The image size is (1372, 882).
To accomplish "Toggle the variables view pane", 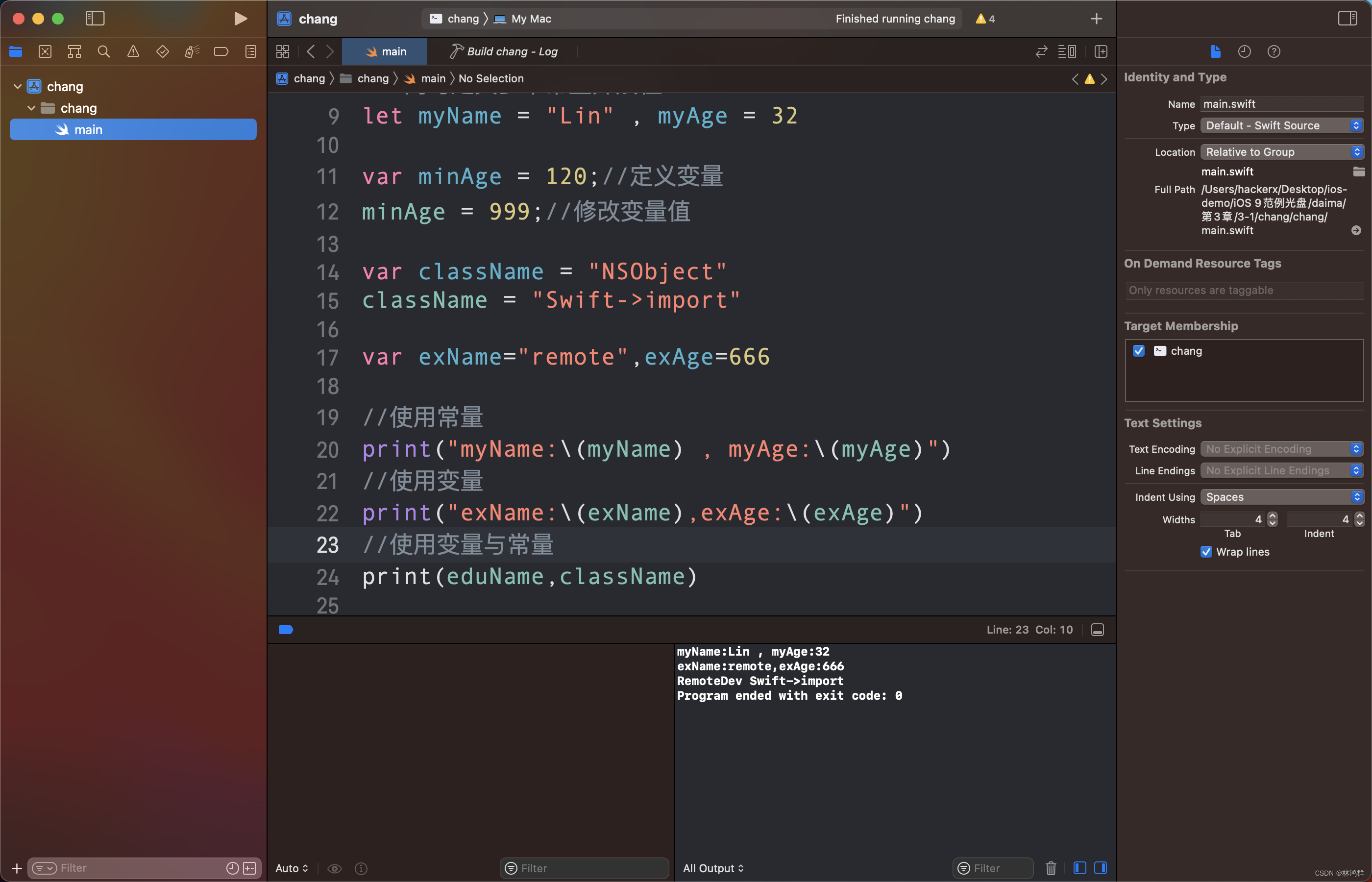I will (1080, 868).
